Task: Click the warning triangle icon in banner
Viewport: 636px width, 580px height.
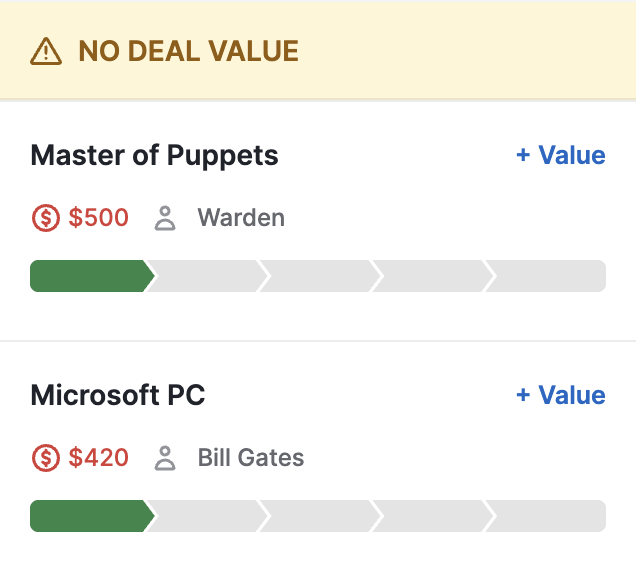Action: tap(46, 51)
